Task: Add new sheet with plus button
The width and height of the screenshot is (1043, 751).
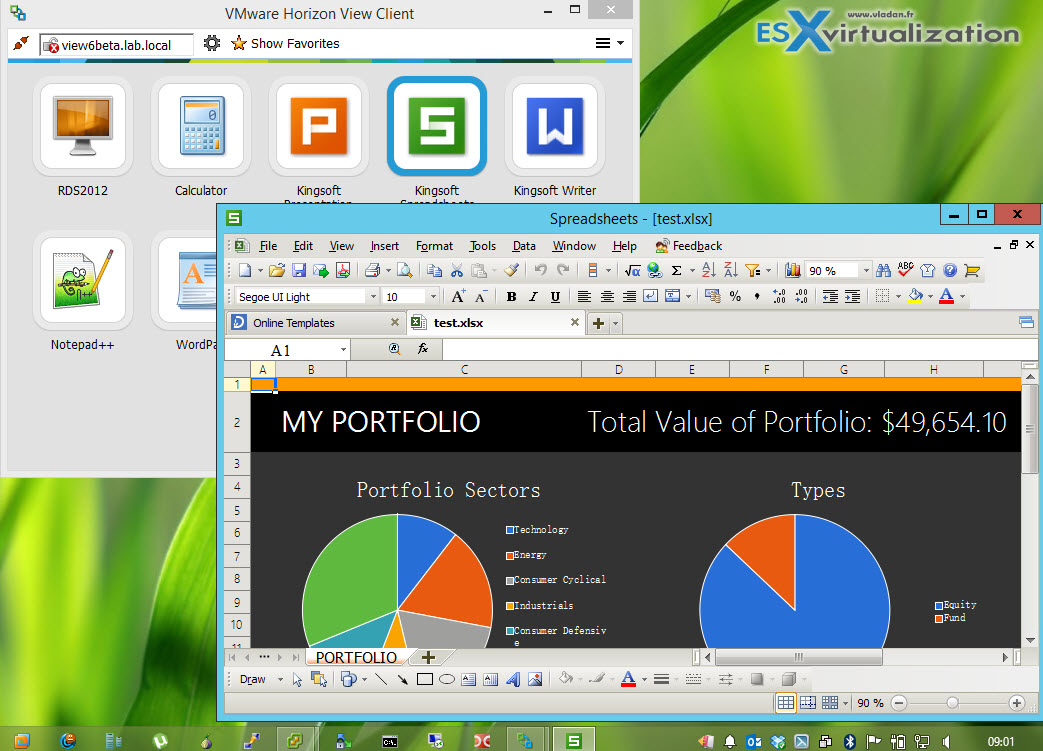Action: pos(428,657)
